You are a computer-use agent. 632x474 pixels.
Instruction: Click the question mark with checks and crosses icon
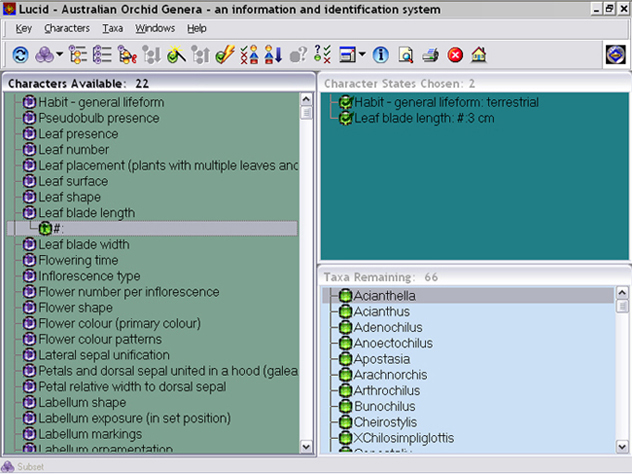[322, 54]
